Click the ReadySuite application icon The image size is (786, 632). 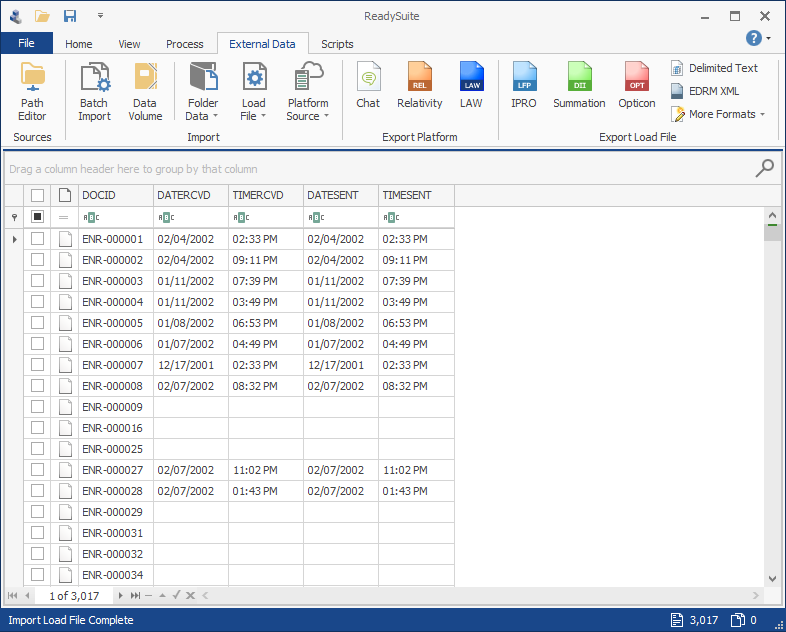[16, 16]
